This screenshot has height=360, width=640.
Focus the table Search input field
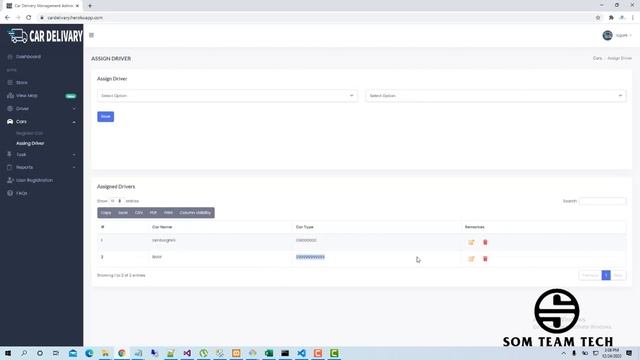point(602,201)
